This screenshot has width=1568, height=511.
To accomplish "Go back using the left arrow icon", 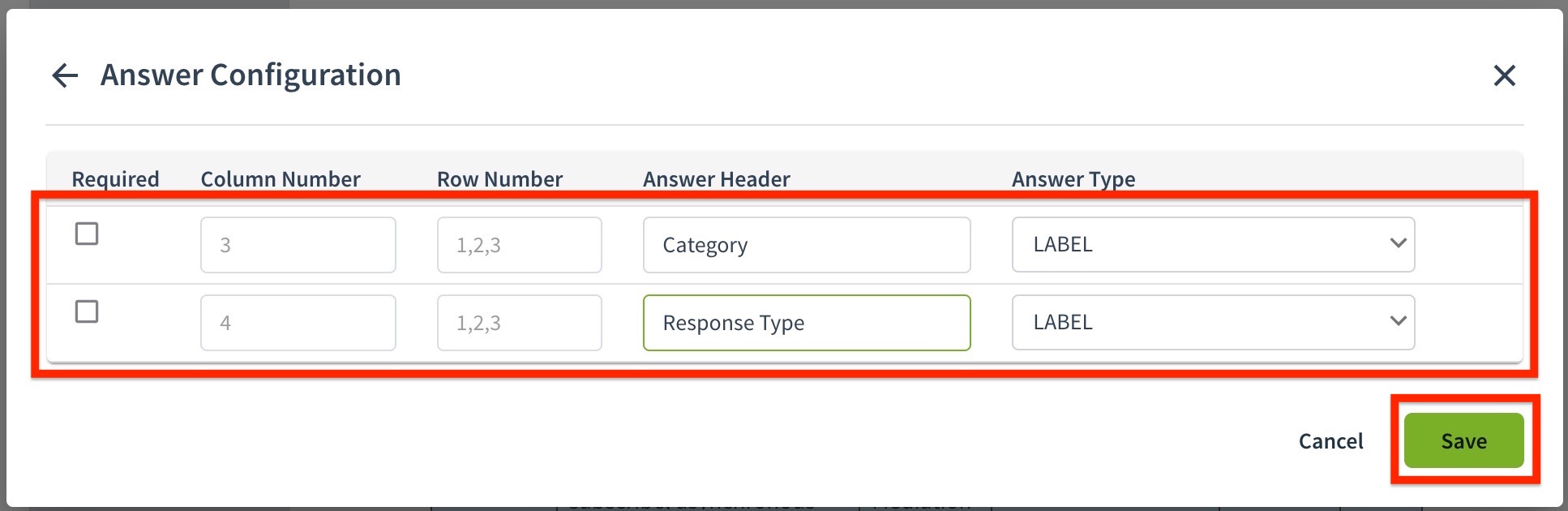I will pos(65,76).
